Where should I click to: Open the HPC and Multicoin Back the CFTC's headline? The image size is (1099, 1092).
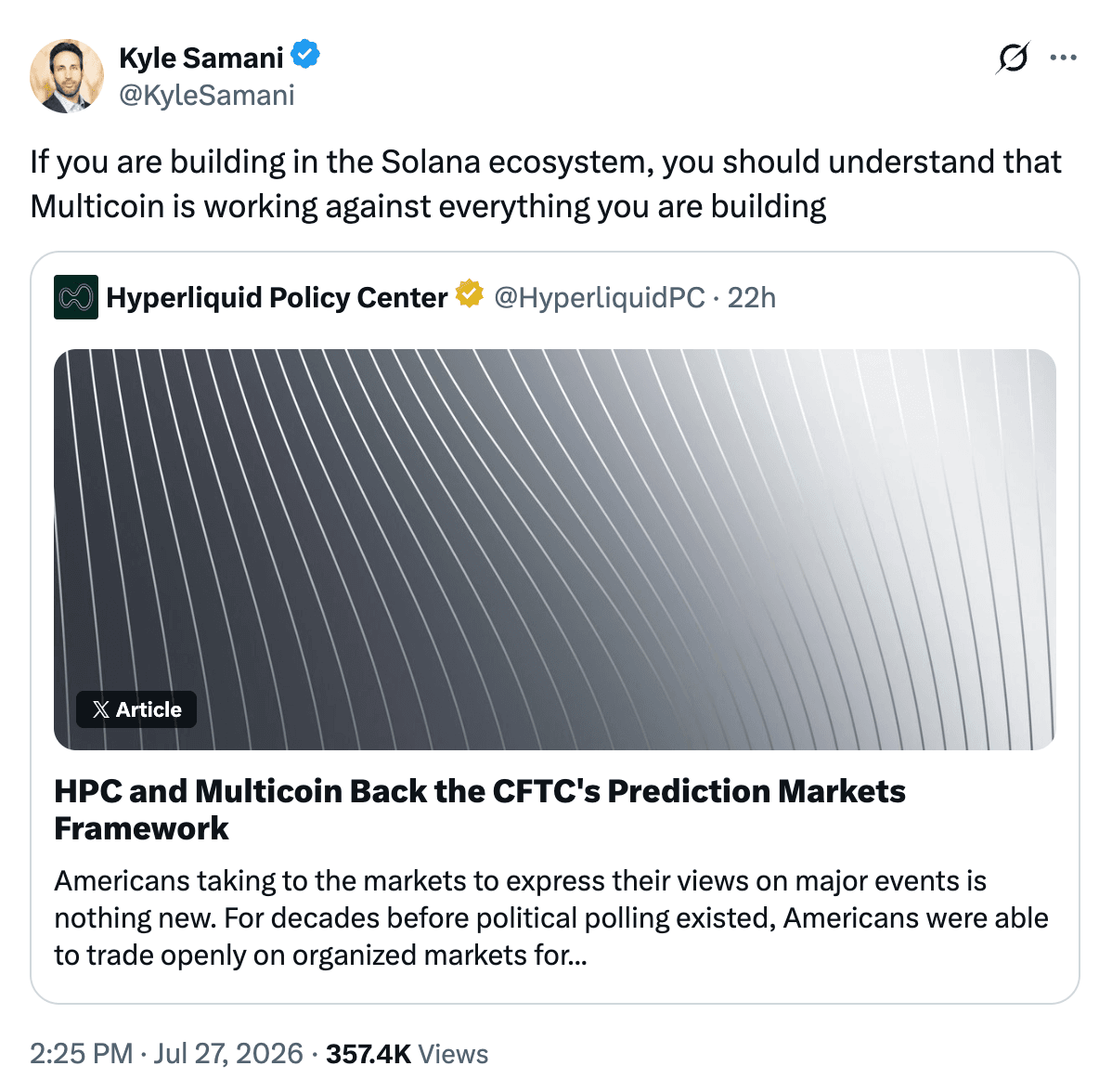[480, 810]
